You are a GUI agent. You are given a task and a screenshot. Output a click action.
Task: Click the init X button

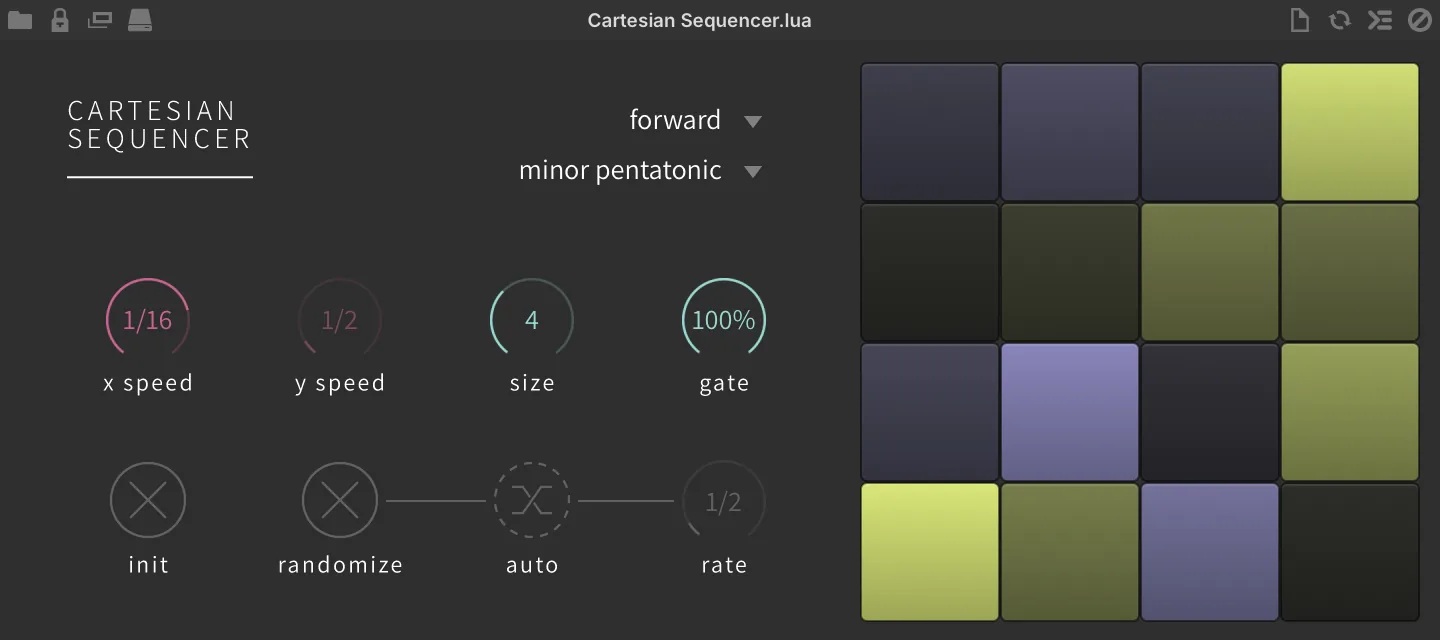point(148,500)
